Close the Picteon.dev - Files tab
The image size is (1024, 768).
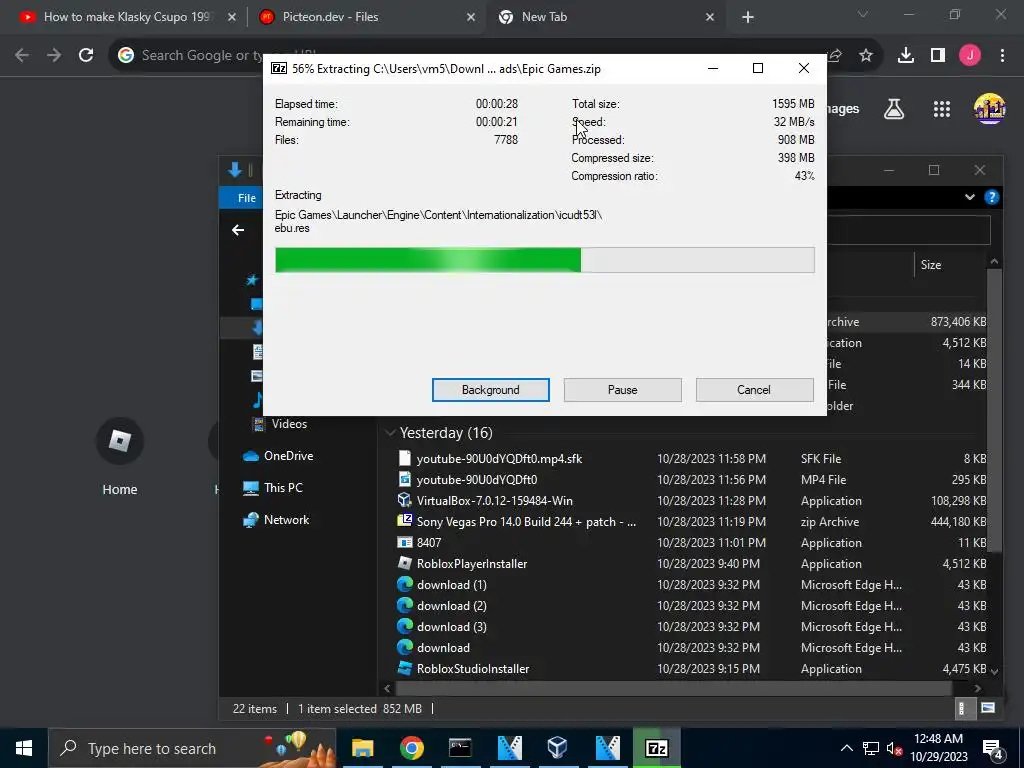(470, 17)
